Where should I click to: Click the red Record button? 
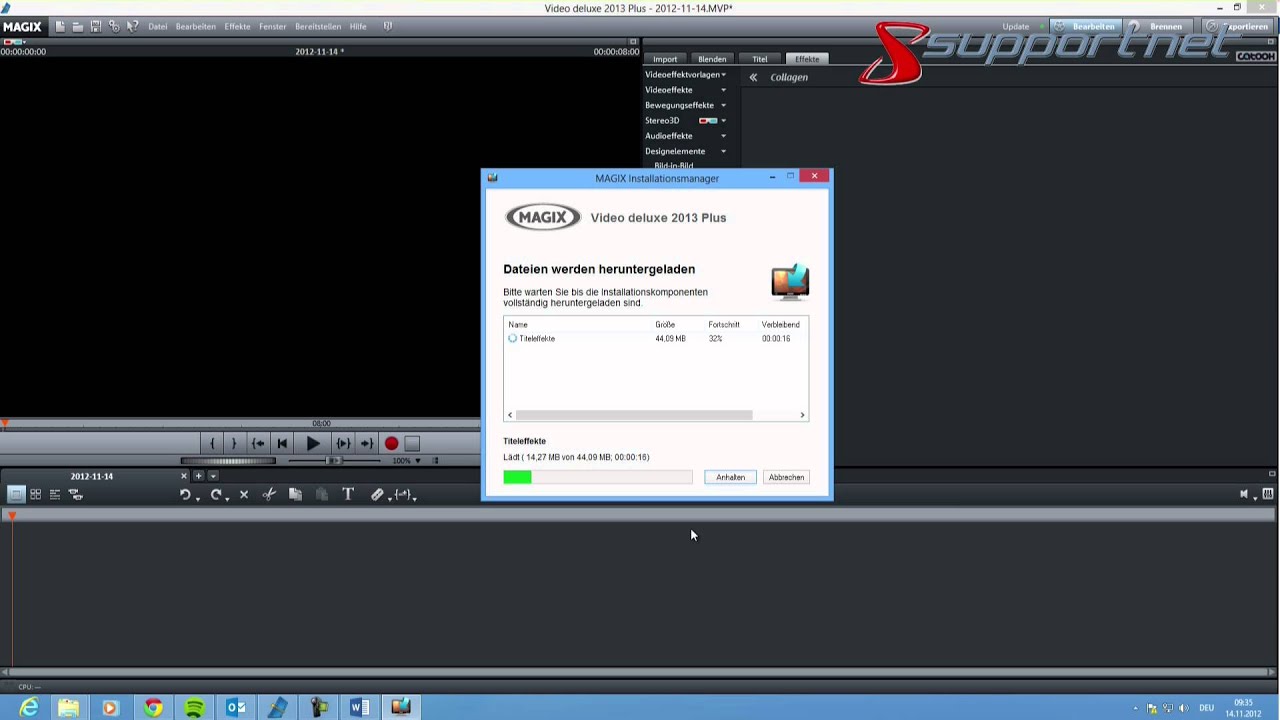(x=391, y=444)
